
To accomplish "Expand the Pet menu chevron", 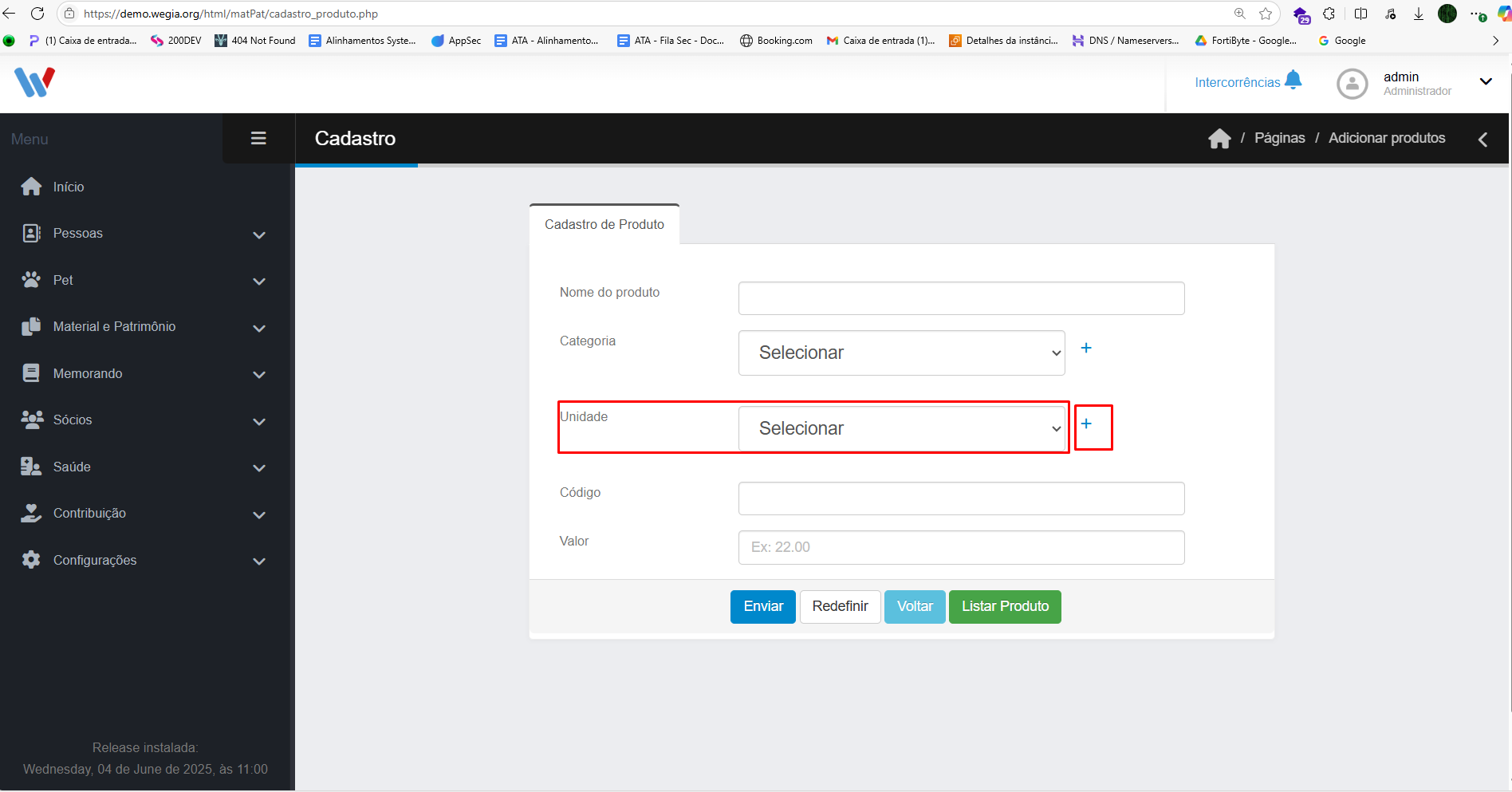I will tap(259, 282).
